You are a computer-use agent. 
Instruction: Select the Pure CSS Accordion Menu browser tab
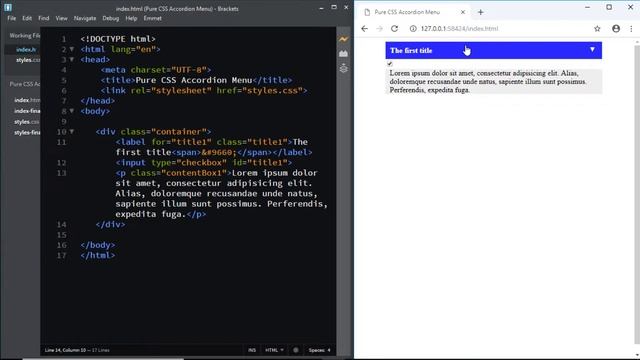coord(414,12)
